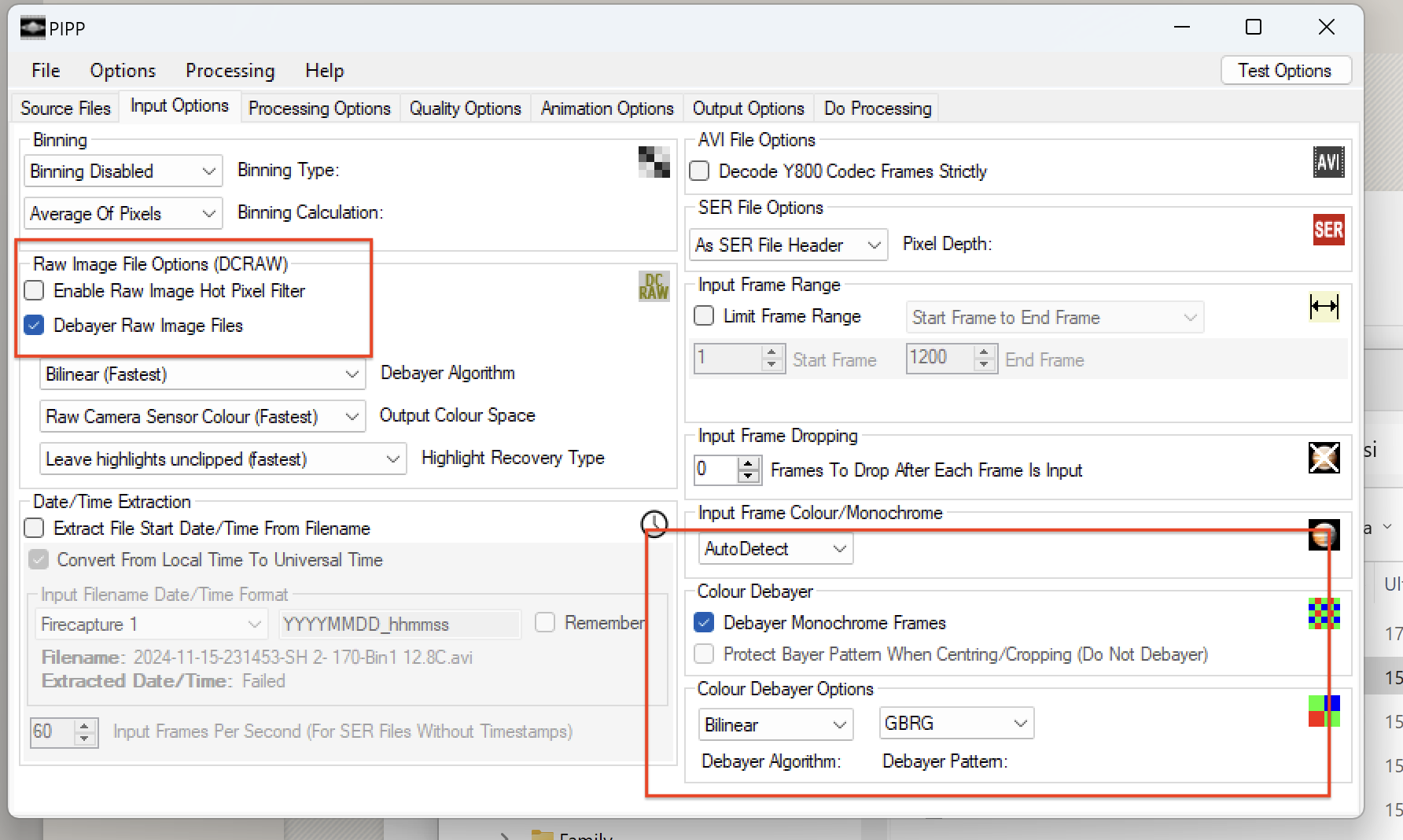Click the Binning checkerboard icon

point(654,162)
